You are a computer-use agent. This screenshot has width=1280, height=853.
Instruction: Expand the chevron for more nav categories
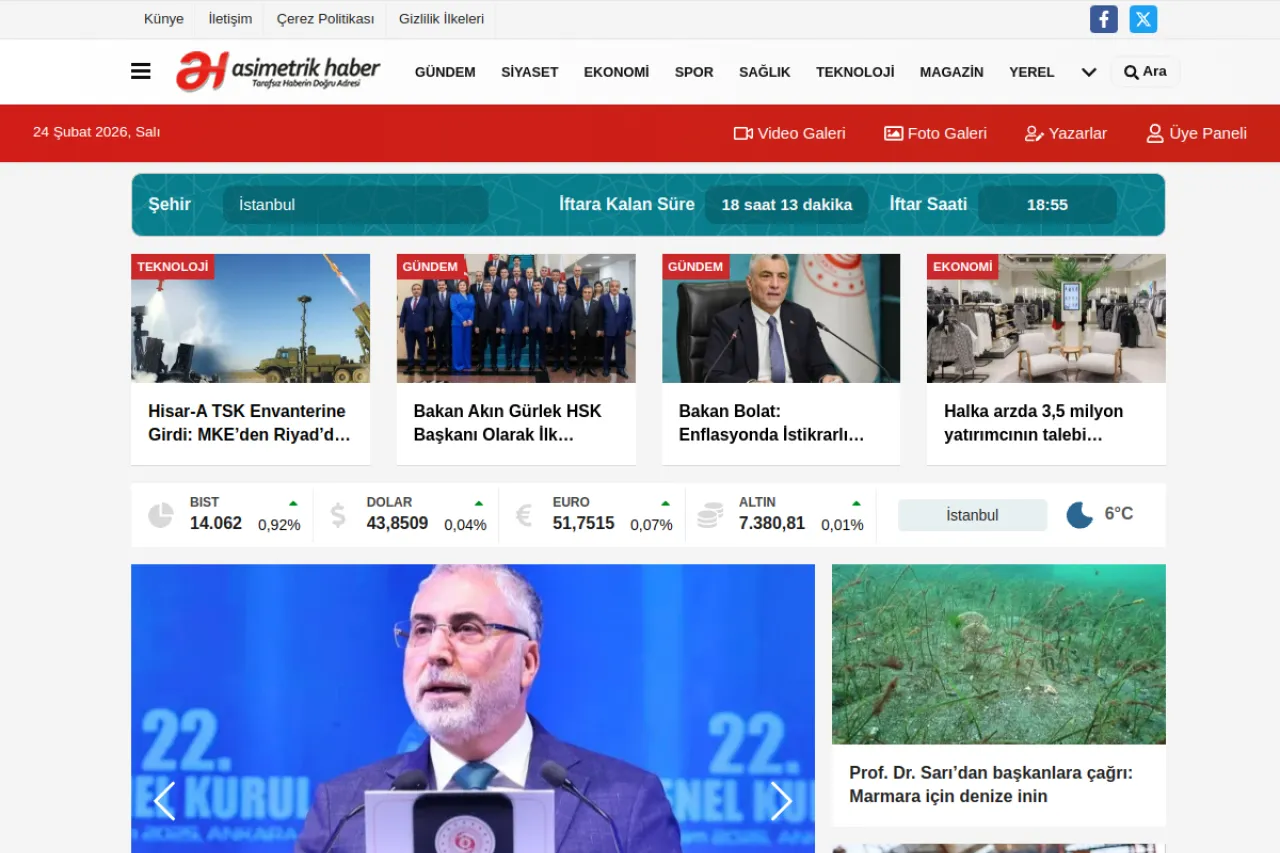coord(1088,72)
